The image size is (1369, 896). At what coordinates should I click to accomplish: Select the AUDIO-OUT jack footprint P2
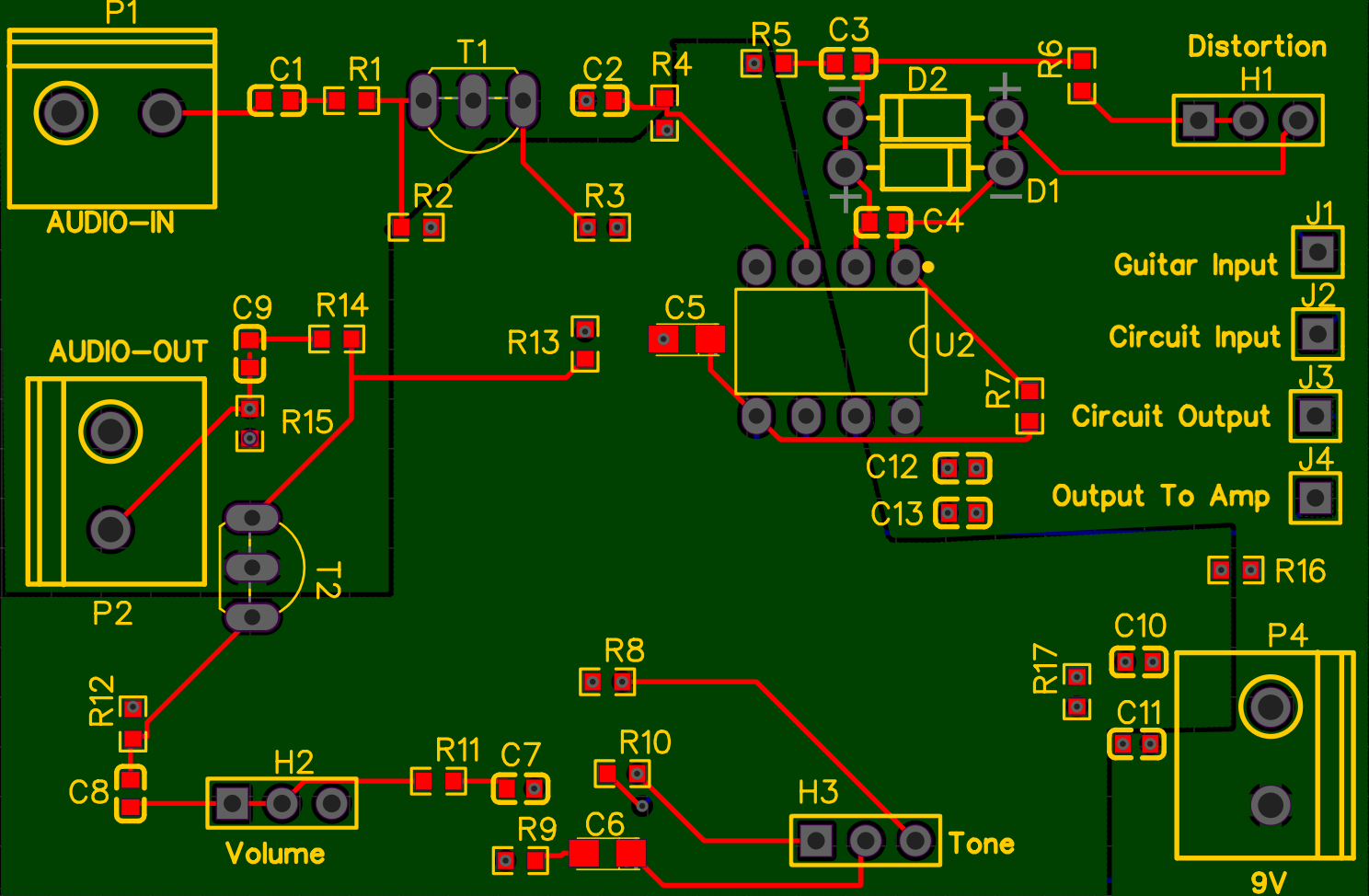tap(116, 482)
